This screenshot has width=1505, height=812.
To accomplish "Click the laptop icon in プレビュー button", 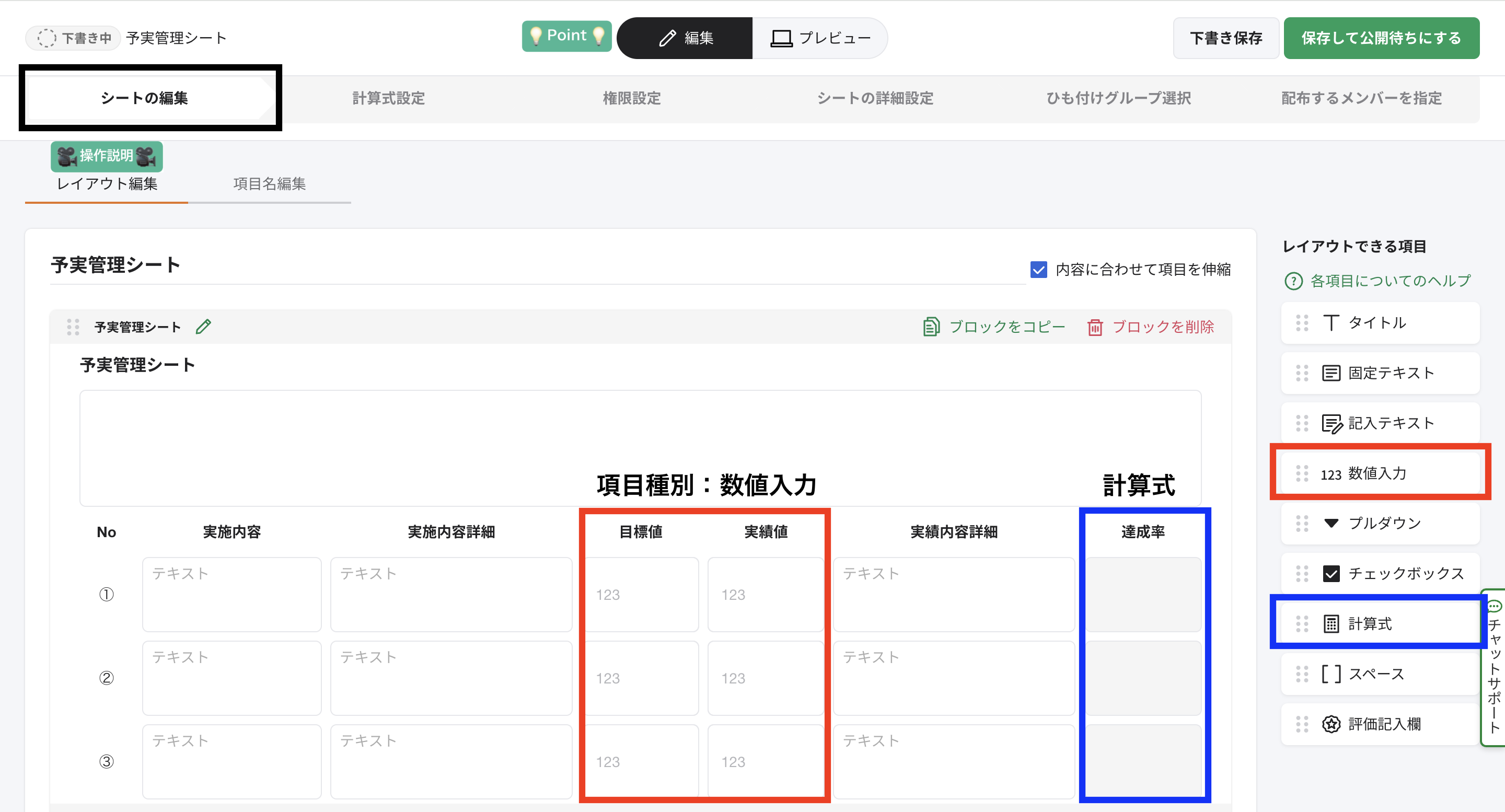I will pos(781,39).
